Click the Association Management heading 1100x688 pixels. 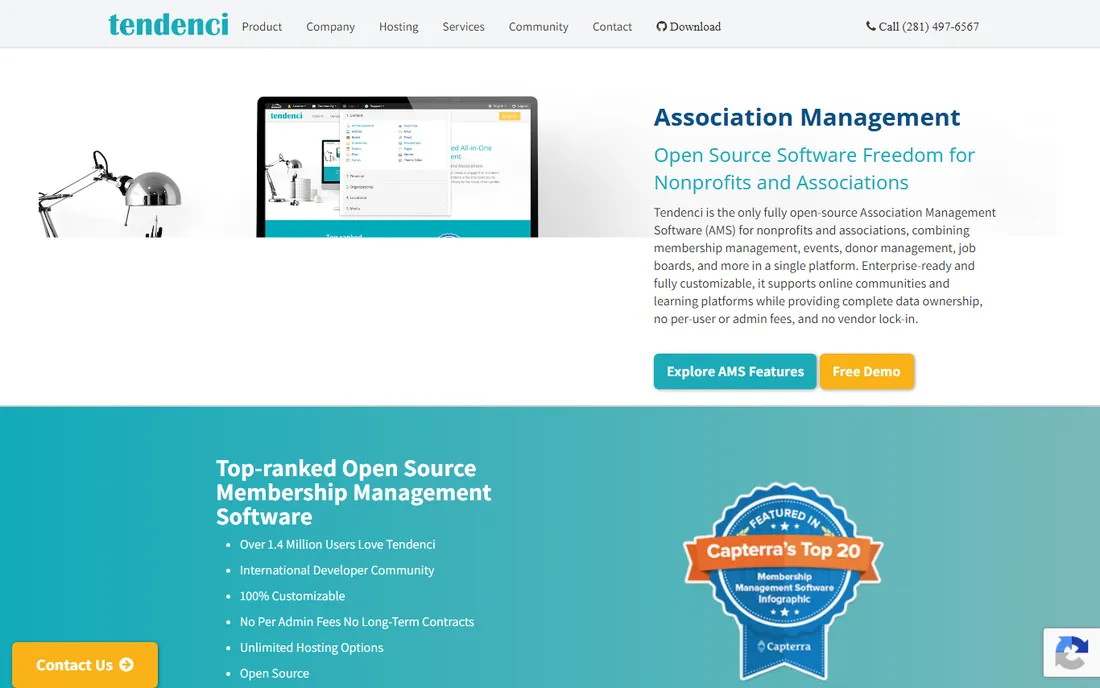(807, 117)
